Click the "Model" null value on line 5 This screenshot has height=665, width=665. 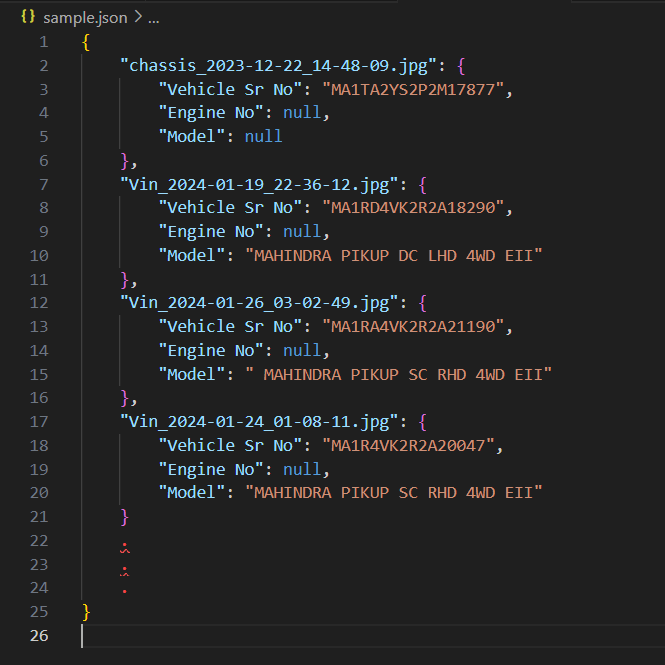263,137
